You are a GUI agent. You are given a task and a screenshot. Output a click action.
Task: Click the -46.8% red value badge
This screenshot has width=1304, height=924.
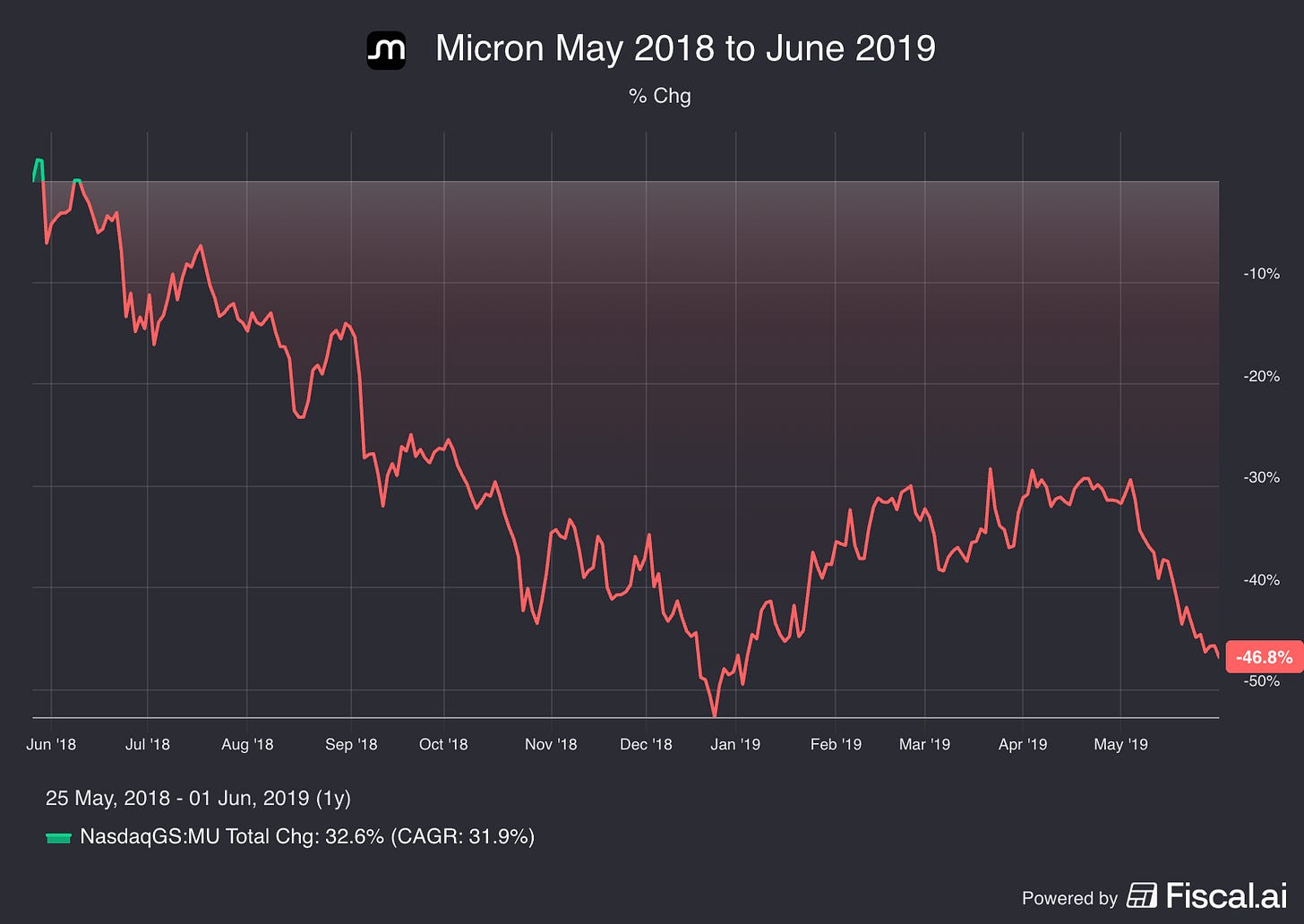(1264, 657)
